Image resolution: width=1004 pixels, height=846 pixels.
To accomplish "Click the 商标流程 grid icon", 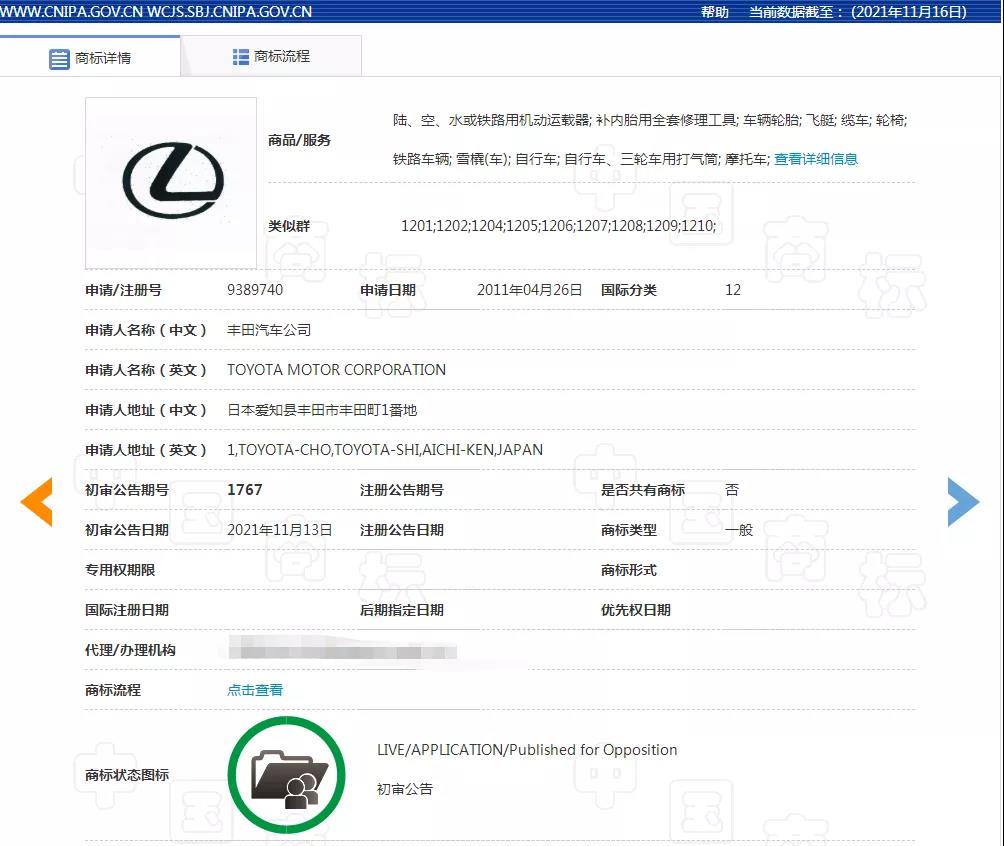I will [241, 57].
